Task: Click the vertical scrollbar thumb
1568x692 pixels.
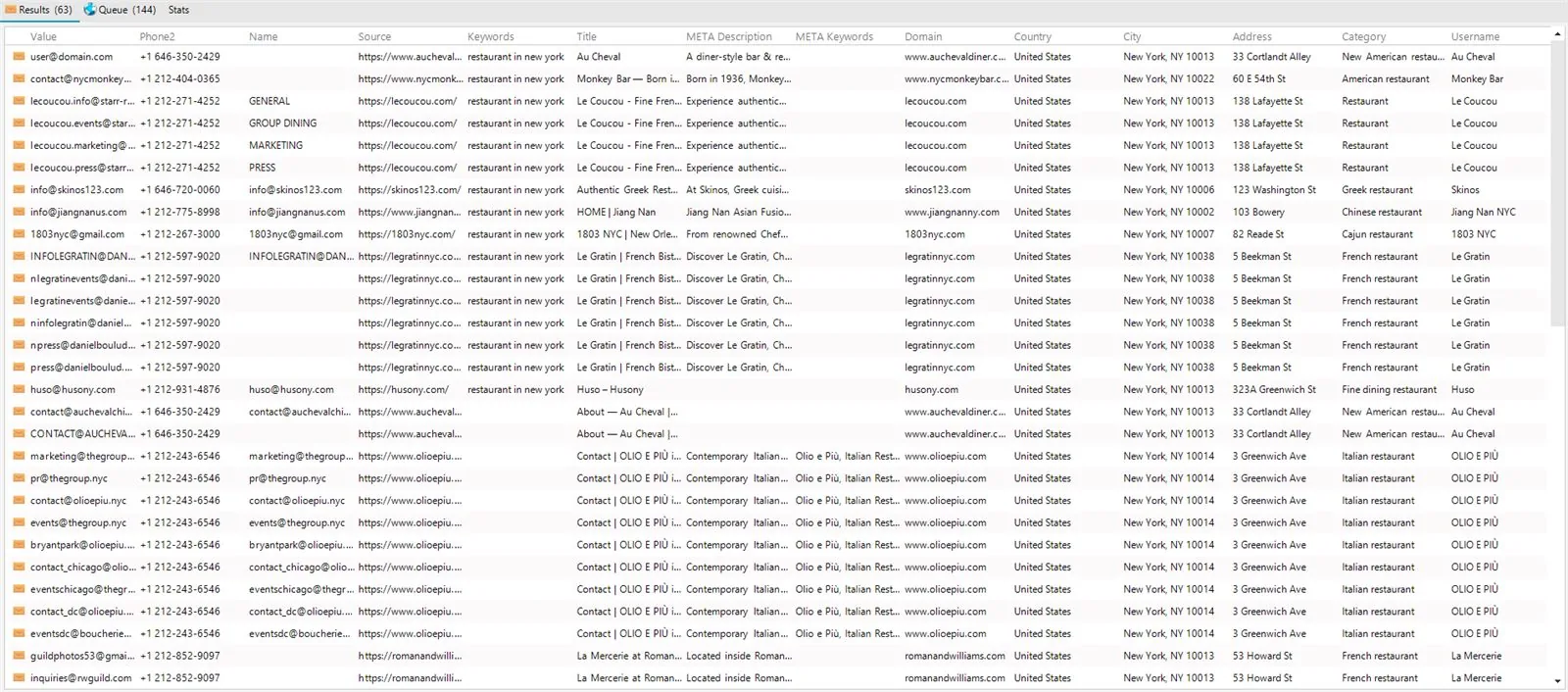Action: (x=1557, y=184)
